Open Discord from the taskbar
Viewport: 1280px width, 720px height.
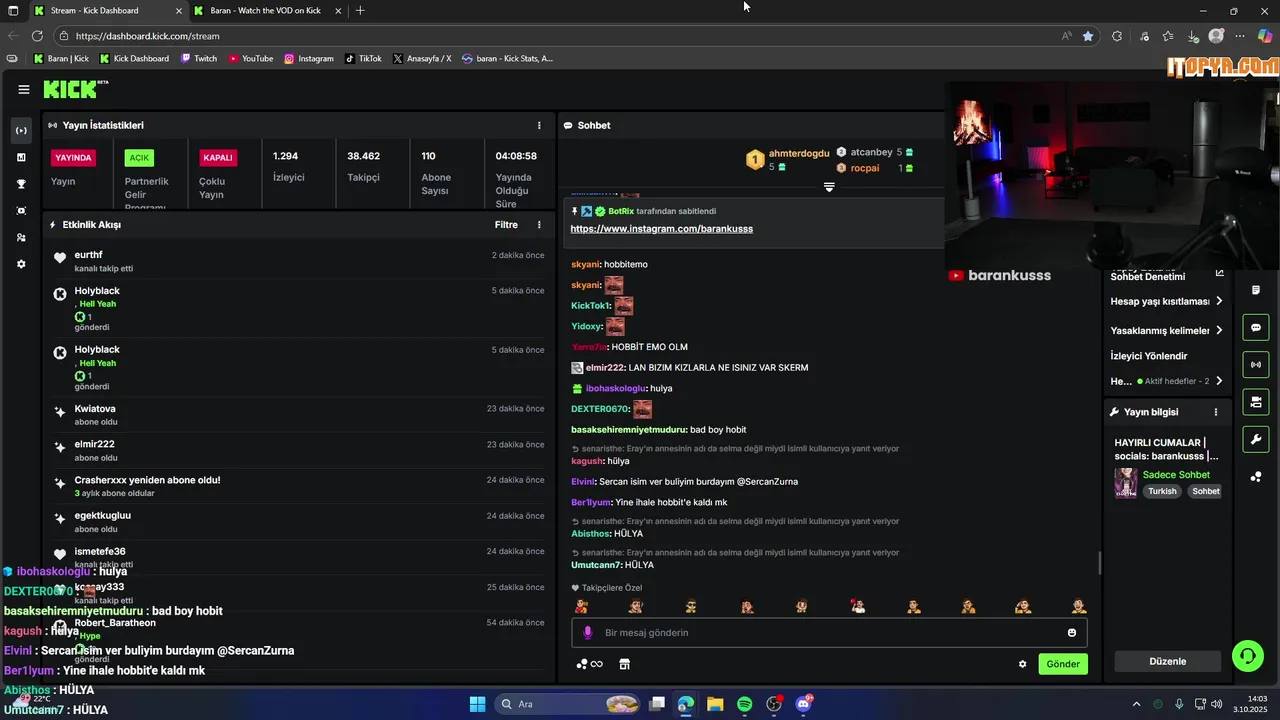804,704
